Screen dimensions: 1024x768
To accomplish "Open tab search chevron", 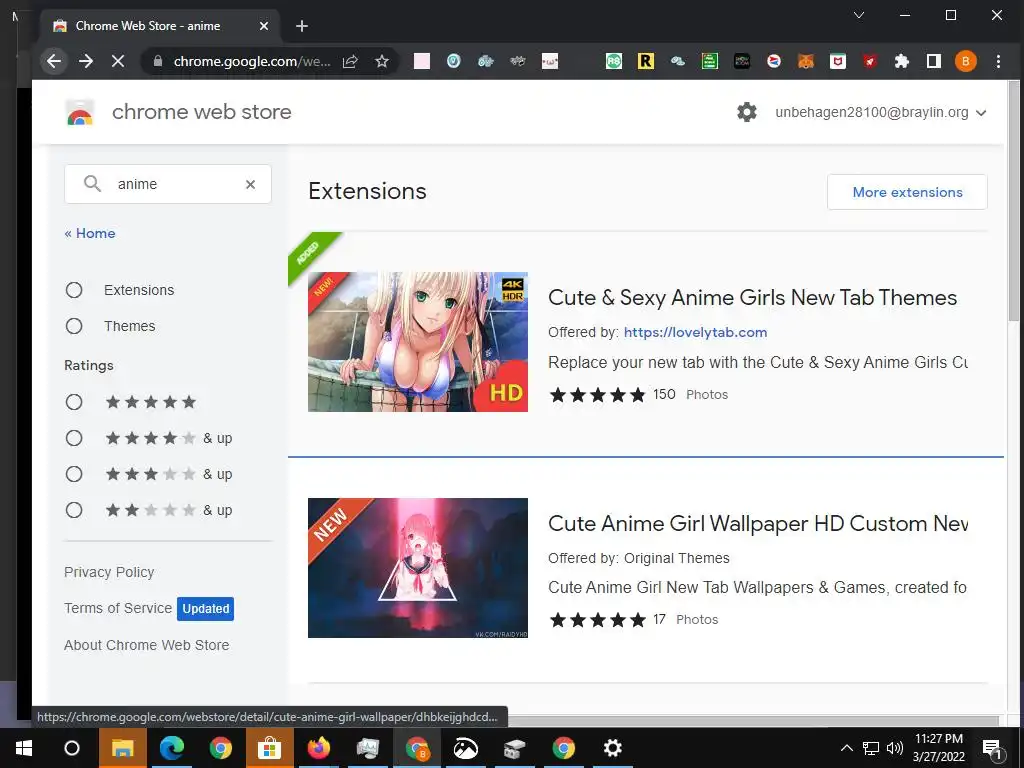I will (x=859, y=15).
